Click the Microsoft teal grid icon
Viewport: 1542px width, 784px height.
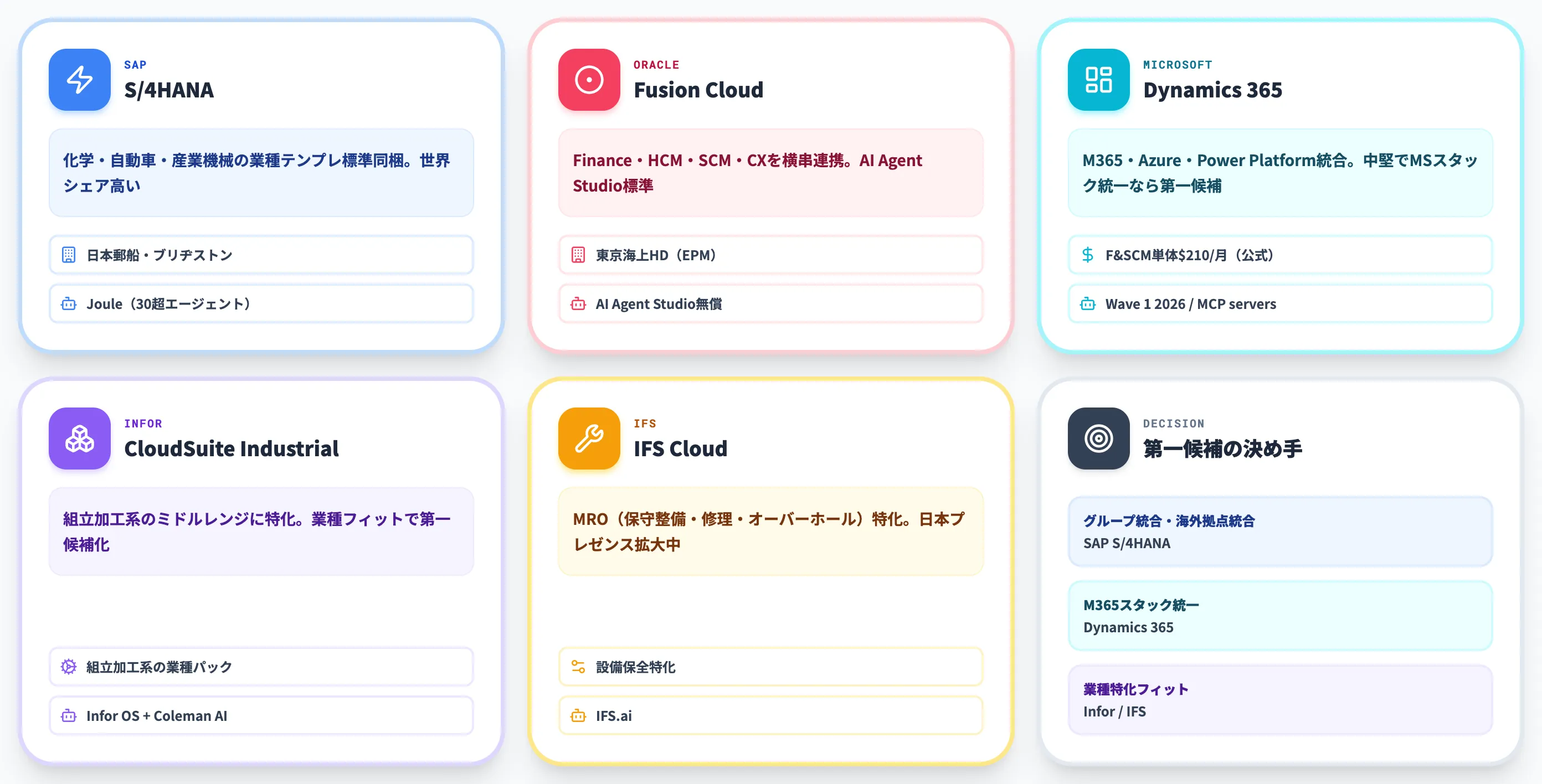(1098, 80)
